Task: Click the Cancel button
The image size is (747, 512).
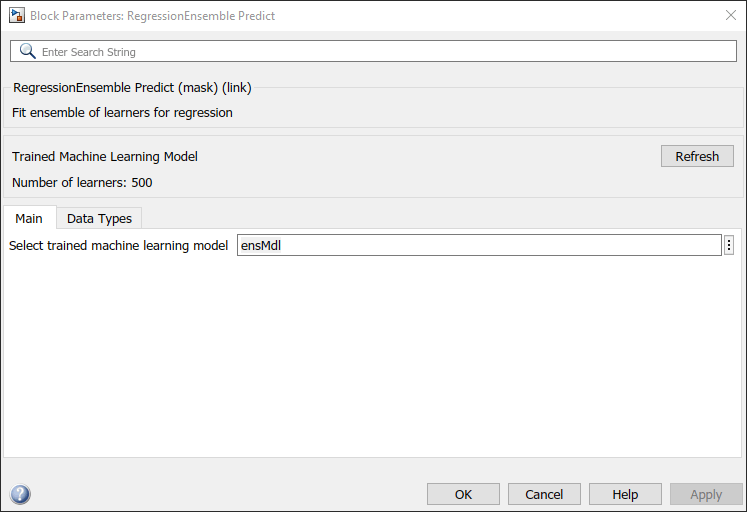Action: coord(544,494)
